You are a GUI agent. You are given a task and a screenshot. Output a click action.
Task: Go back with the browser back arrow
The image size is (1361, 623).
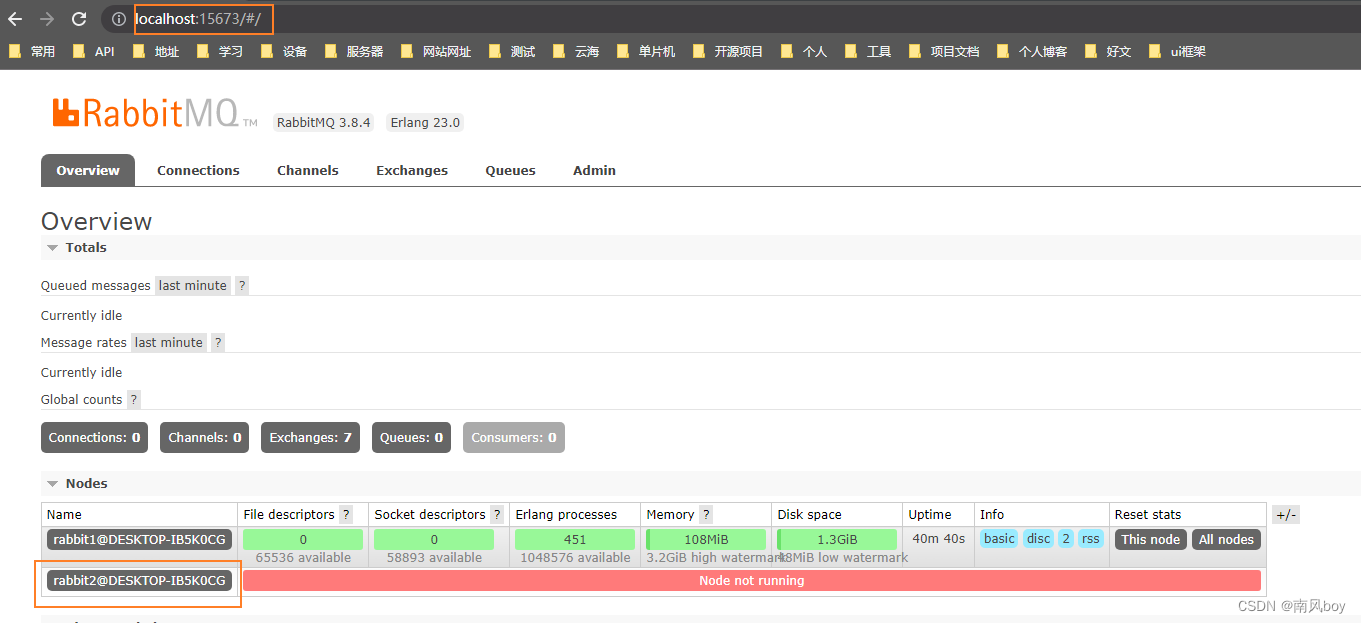click(15, 19)
